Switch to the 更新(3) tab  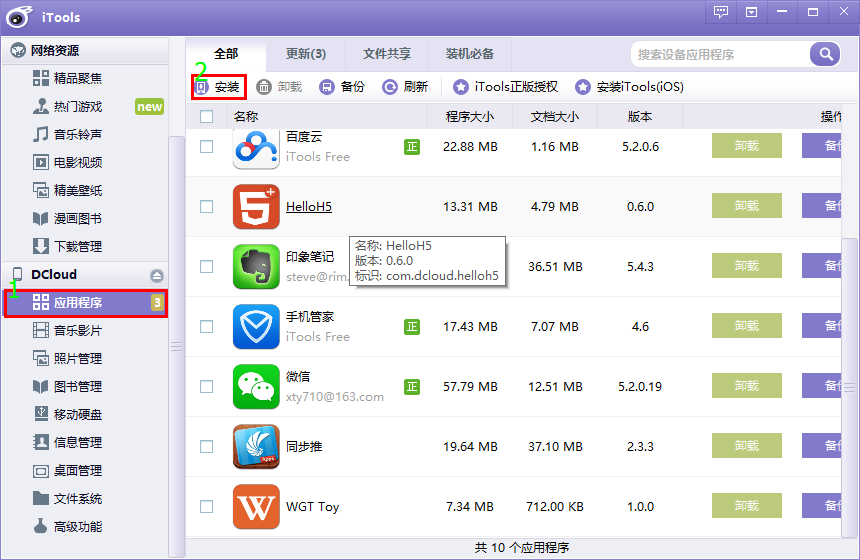(x=306, y=54)
